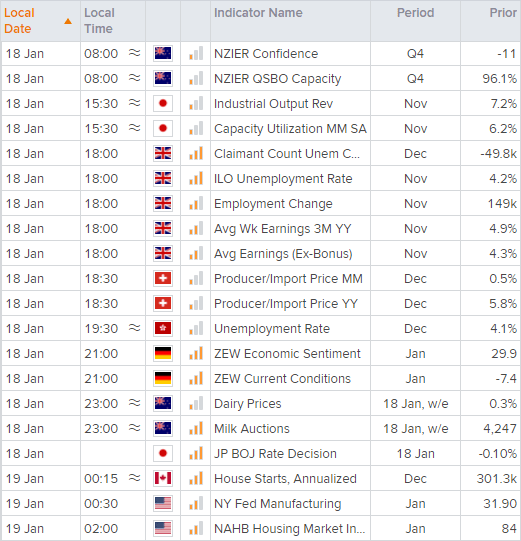The height and width of the screenshot is (541, 521).
Task: Click the importance bars icon for Milk Auctions
Action: pos(196,428)
